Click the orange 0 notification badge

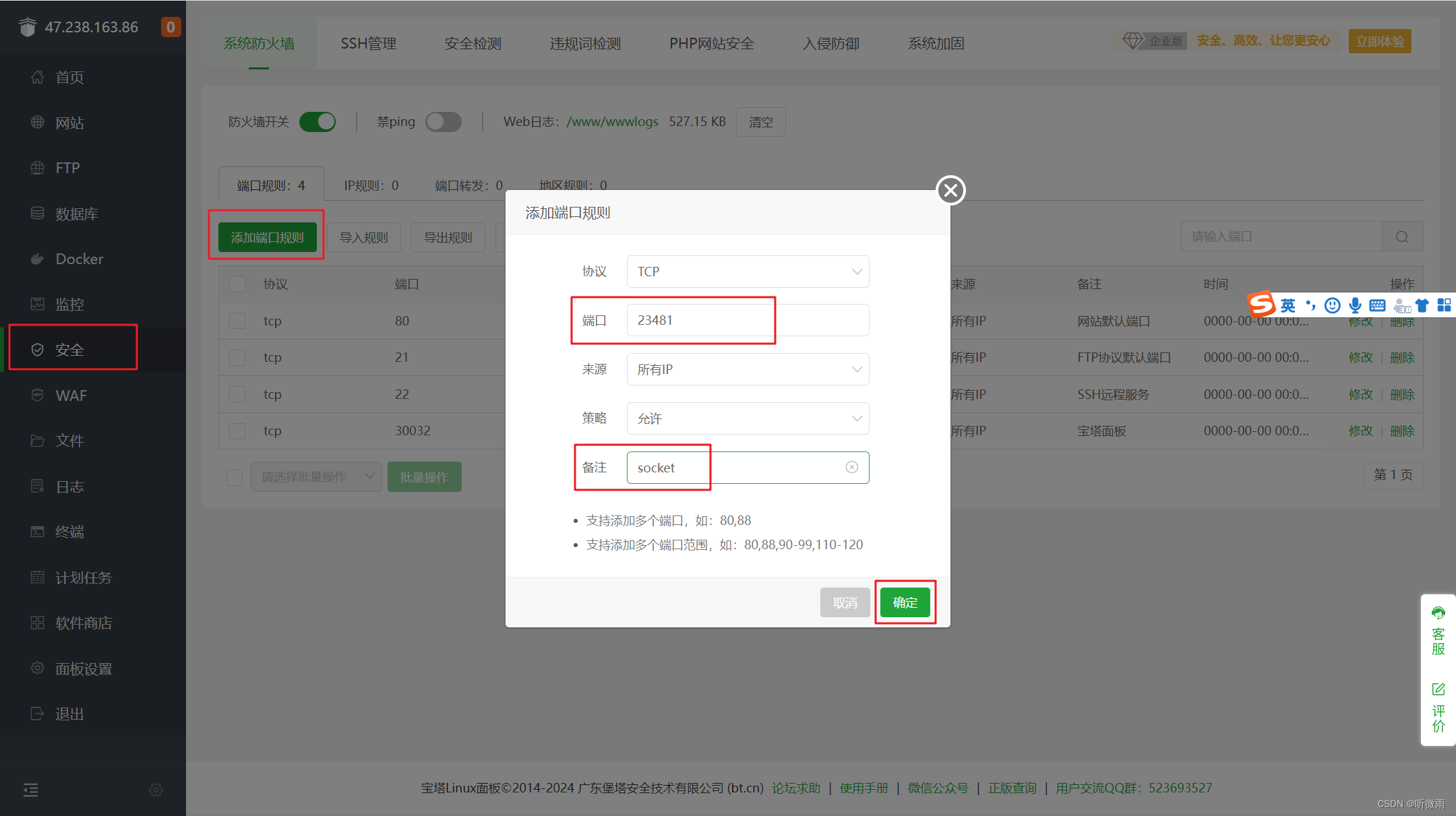(x=171, y=27)
